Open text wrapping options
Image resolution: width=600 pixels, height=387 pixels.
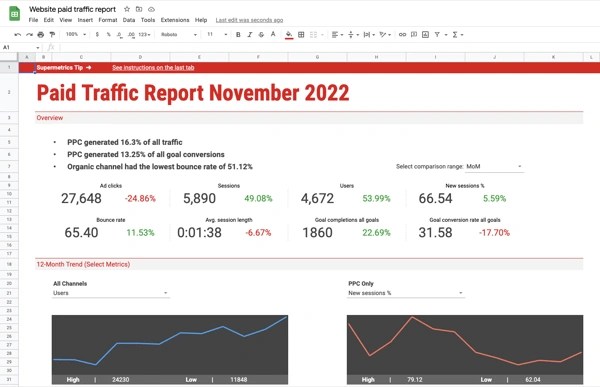click(369, 34)
